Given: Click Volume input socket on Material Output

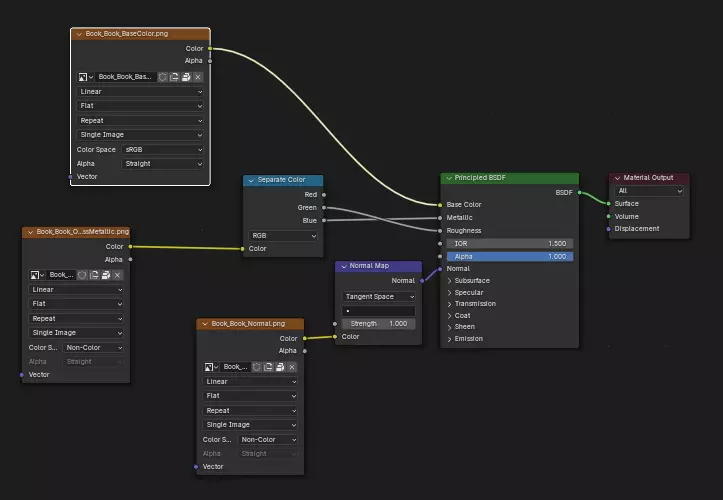Looking at the screenshot, I should [x=609, y=216].
